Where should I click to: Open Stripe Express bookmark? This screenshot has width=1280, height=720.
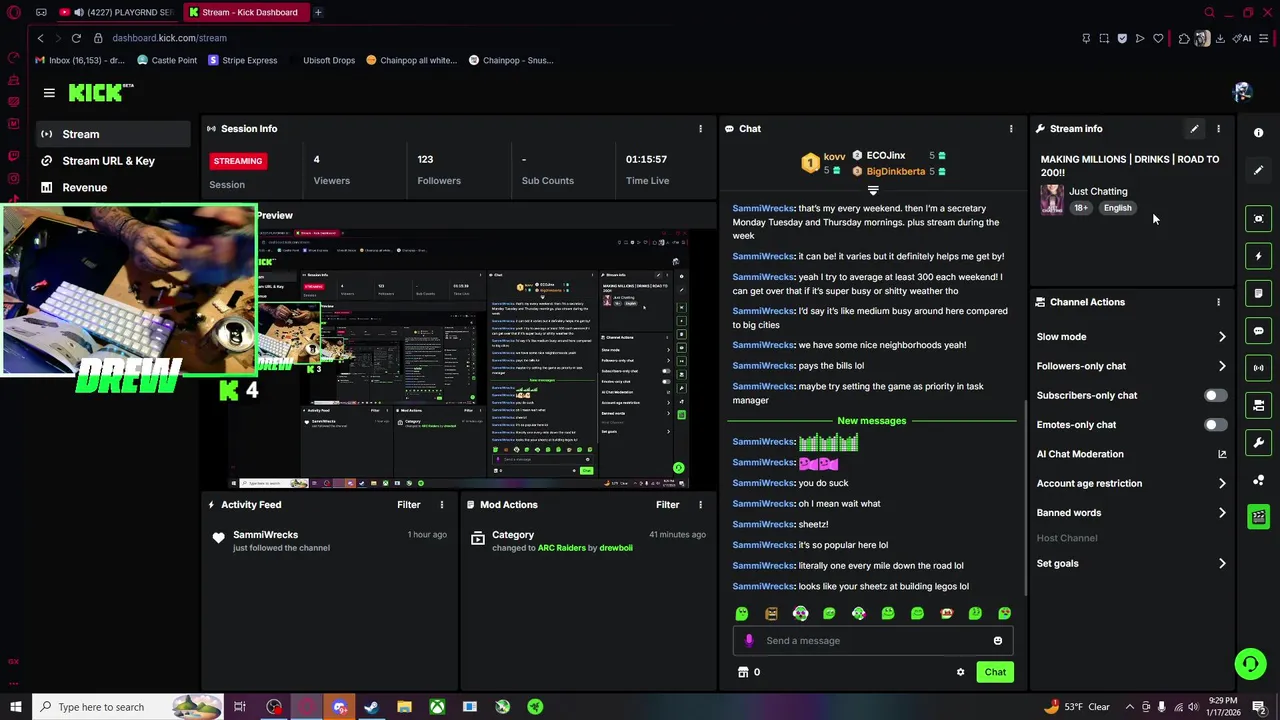[242, 60]
